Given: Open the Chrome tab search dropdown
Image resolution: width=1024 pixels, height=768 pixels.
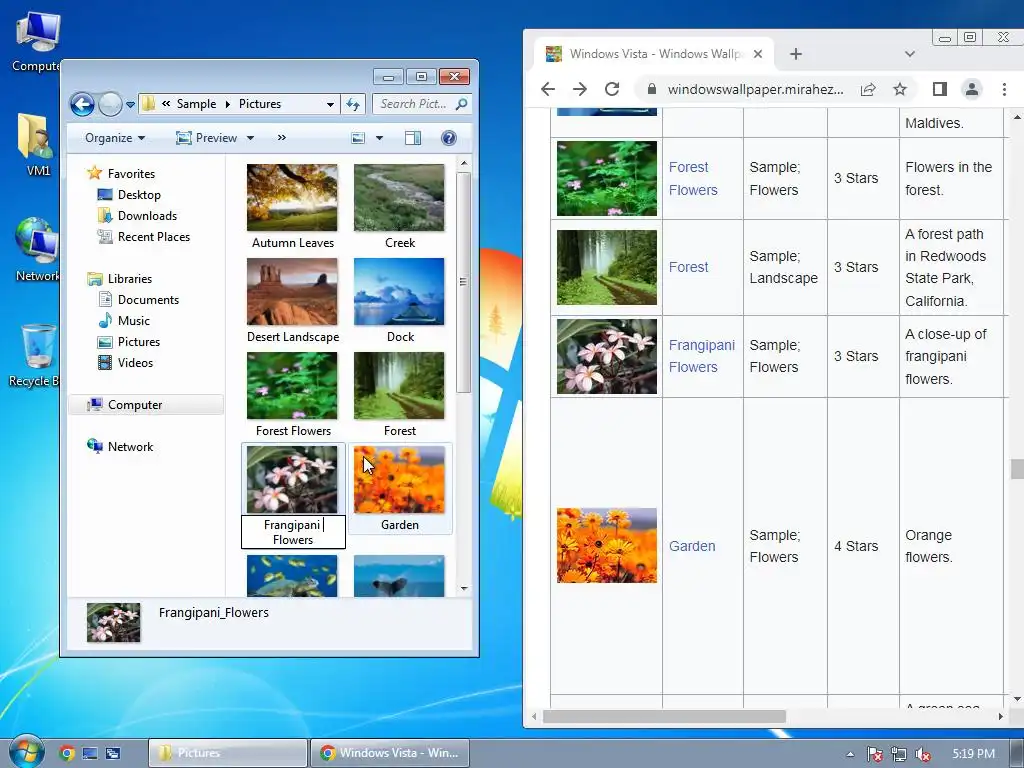Looking at the screenshot, I should pyautogui.click(x=910, y=54).
